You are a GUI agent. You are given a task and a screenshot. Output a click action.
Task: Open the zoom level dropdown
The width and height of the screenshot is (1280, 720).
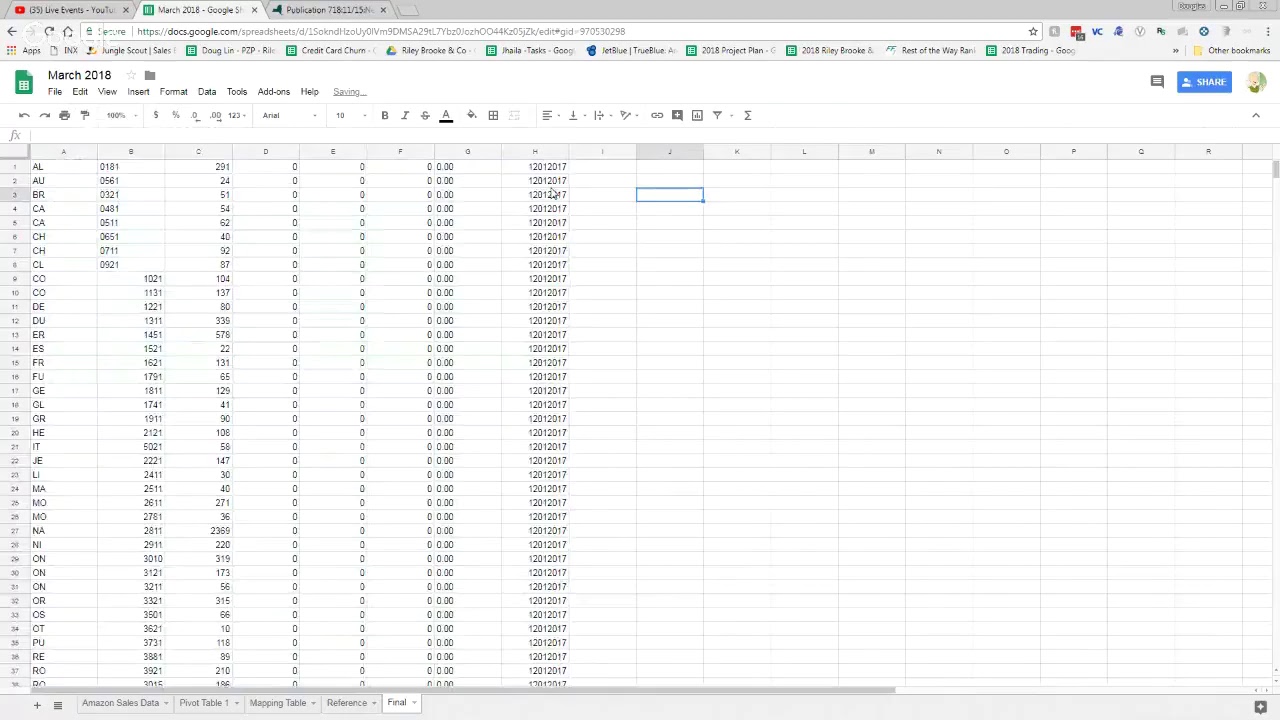click(121, 115)
